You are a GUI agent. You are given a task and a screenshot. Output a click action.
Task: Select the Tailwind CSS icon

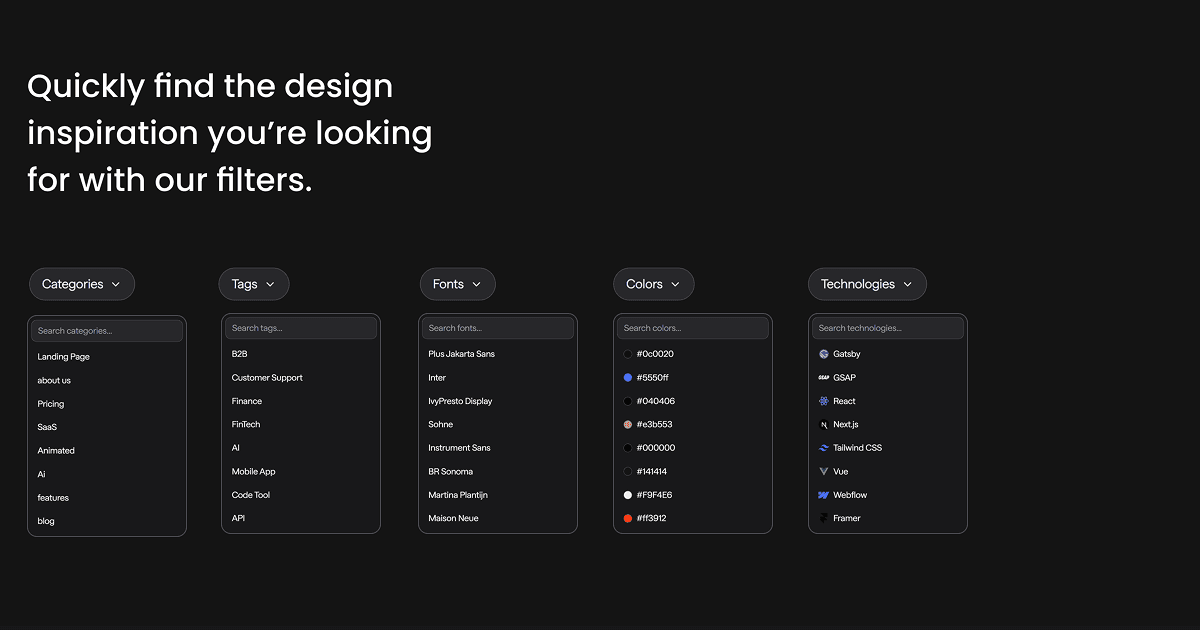[x=824, y=448]
